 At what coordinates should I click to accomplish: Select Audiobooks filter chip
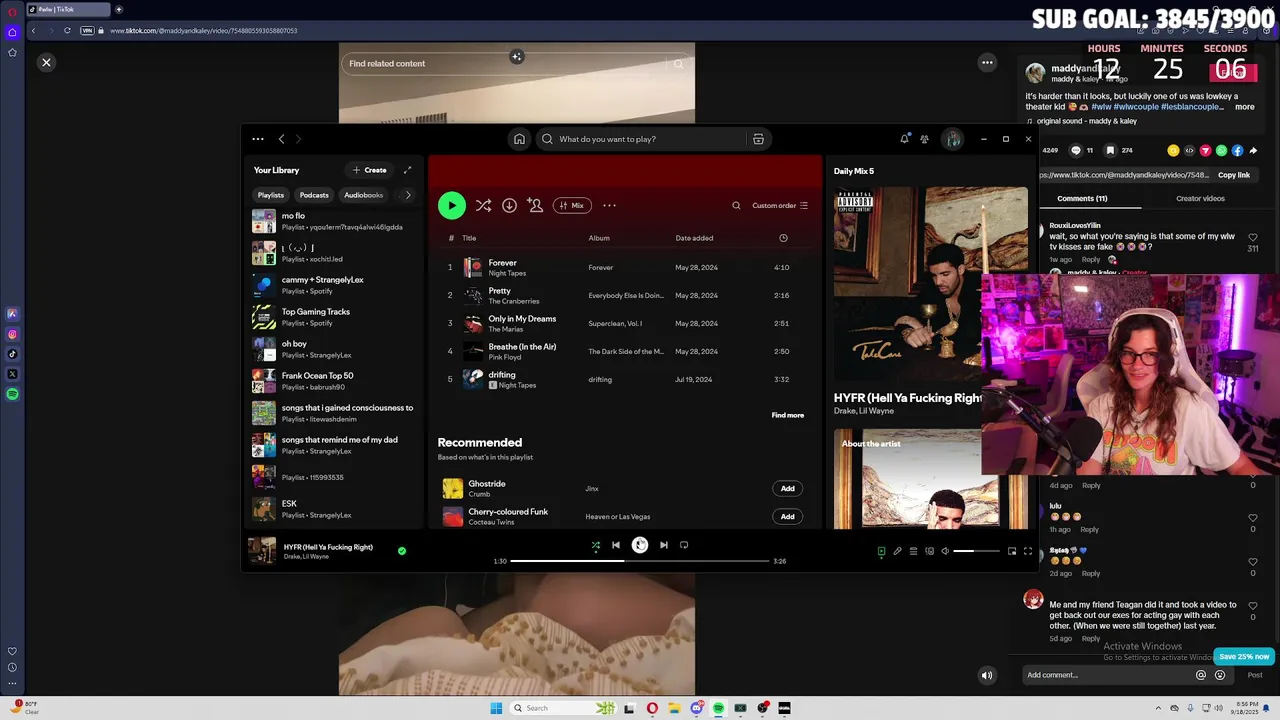click(x=364, y=195)
